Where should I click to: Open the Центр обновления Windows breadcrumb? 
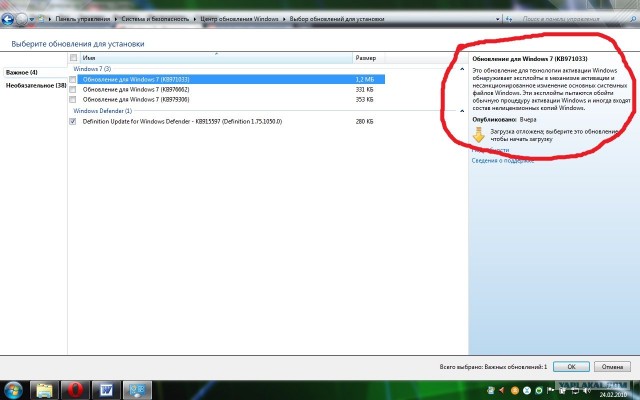pyautogui.click(x=239, y=19)
